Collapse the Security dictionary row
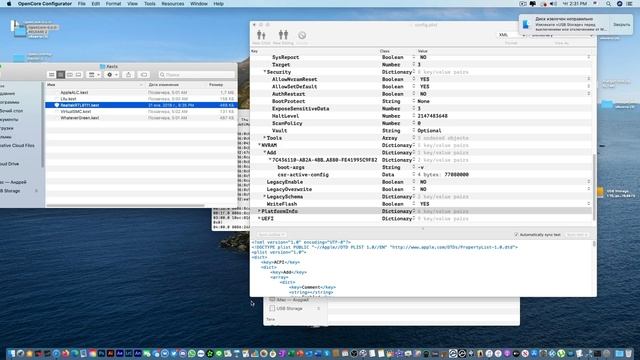640x360 pixels. pos(264,72)
